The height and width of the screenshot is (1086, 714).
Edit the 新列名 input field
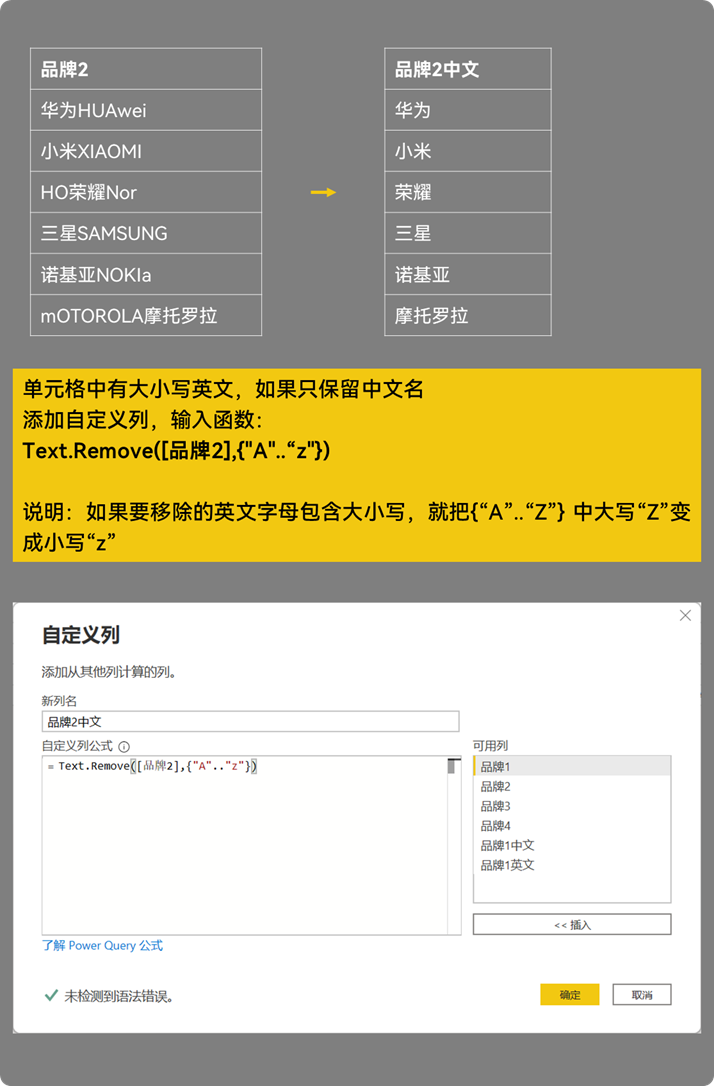coord(250,722)
